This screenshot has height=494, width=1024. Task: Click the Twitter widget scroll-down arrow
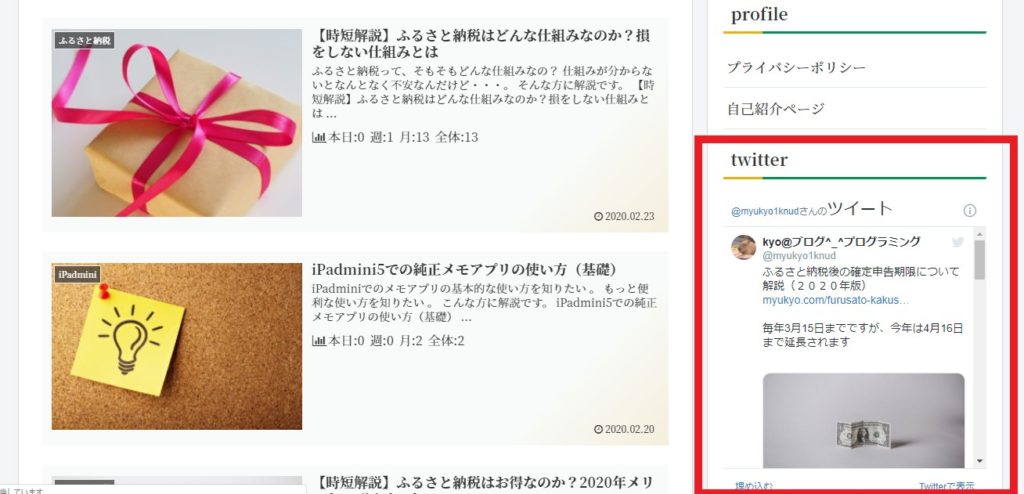click(x=979, y=461)
